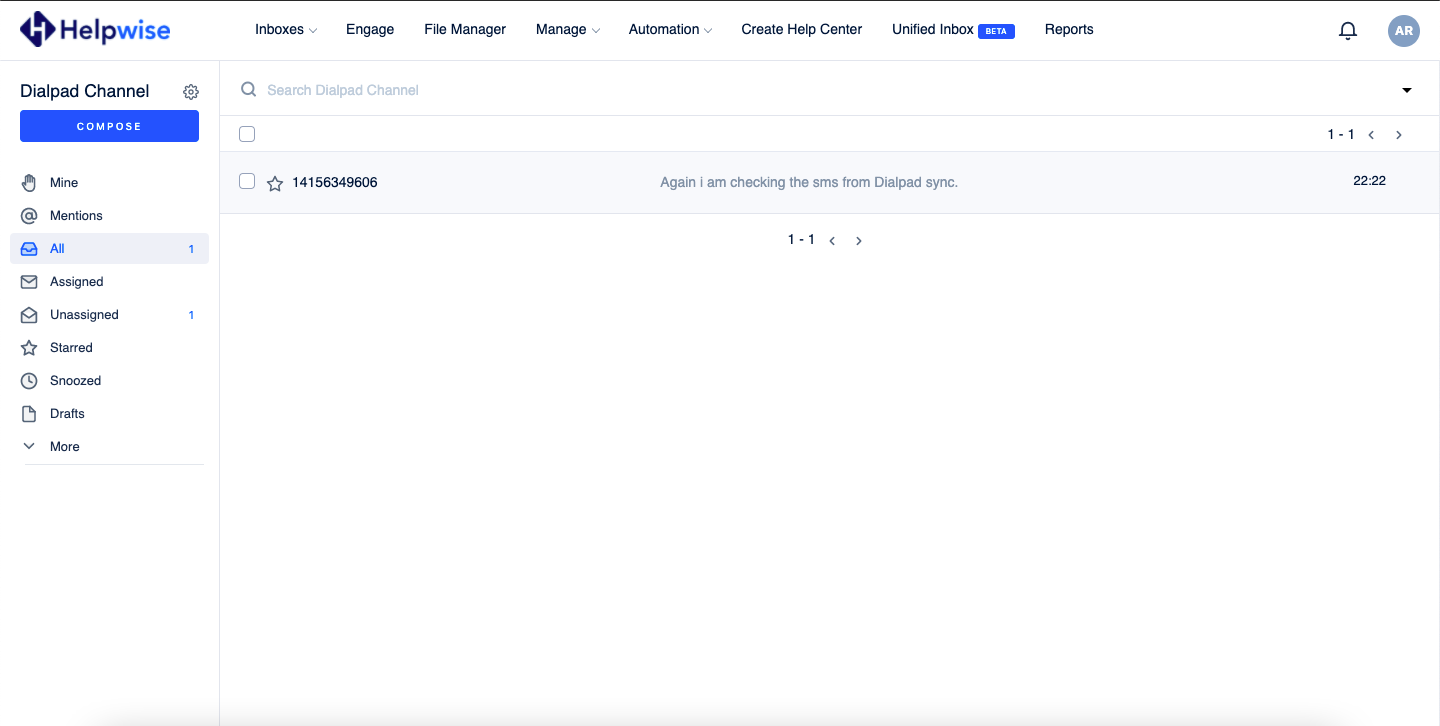Open Dialpad Channel settings gear
Viewport: 1440px width, 726px height.
pos(191,92)
